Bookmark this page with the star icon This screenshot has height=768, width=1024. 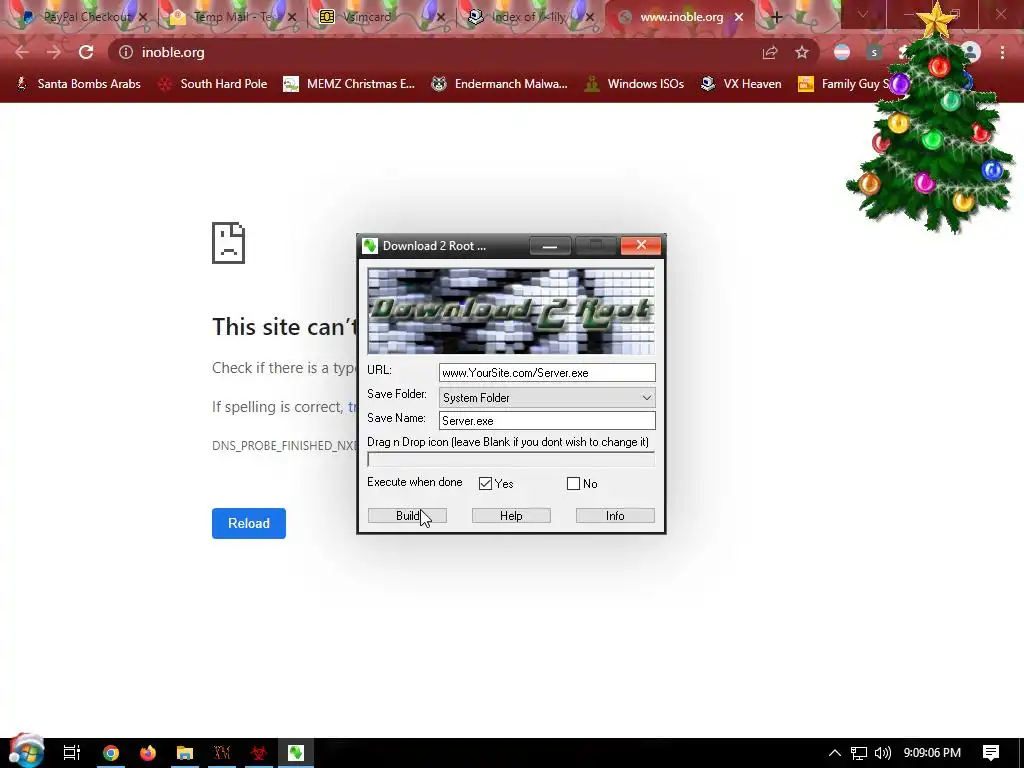802,52
